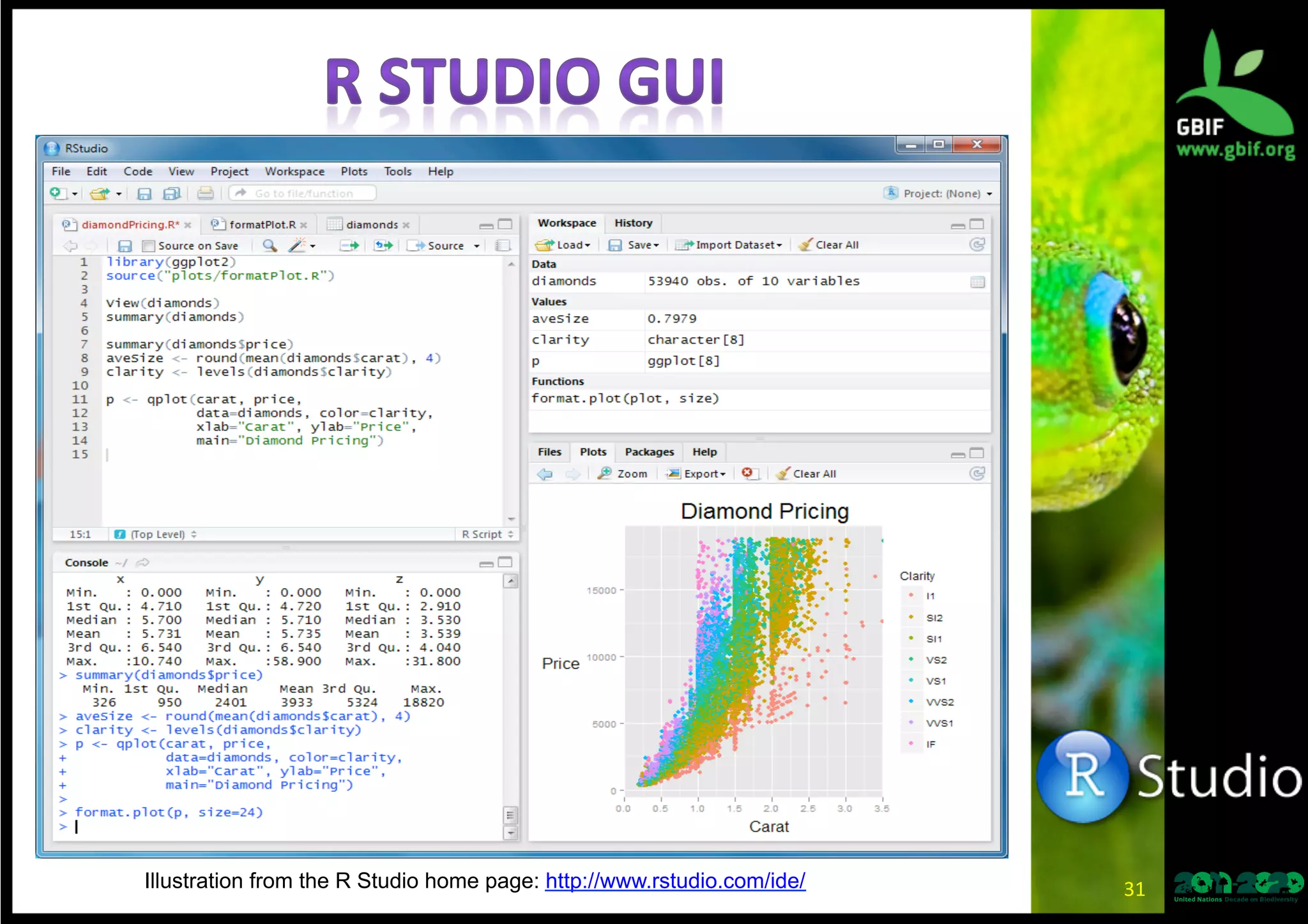Click the Source button in editor
Viewport: 1308px width, 924px height.
436,245
